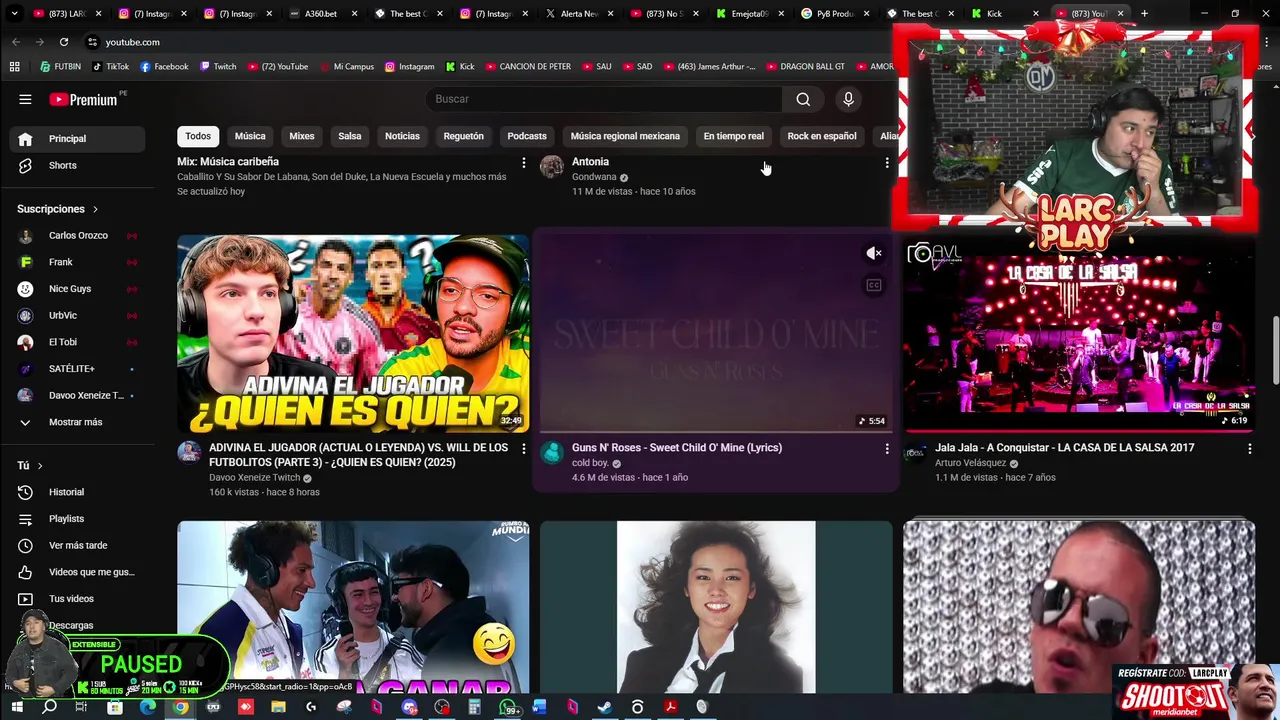1280x720 pixels.
Task: Select the Reguetón filter chip
Action: click(463, 136)
